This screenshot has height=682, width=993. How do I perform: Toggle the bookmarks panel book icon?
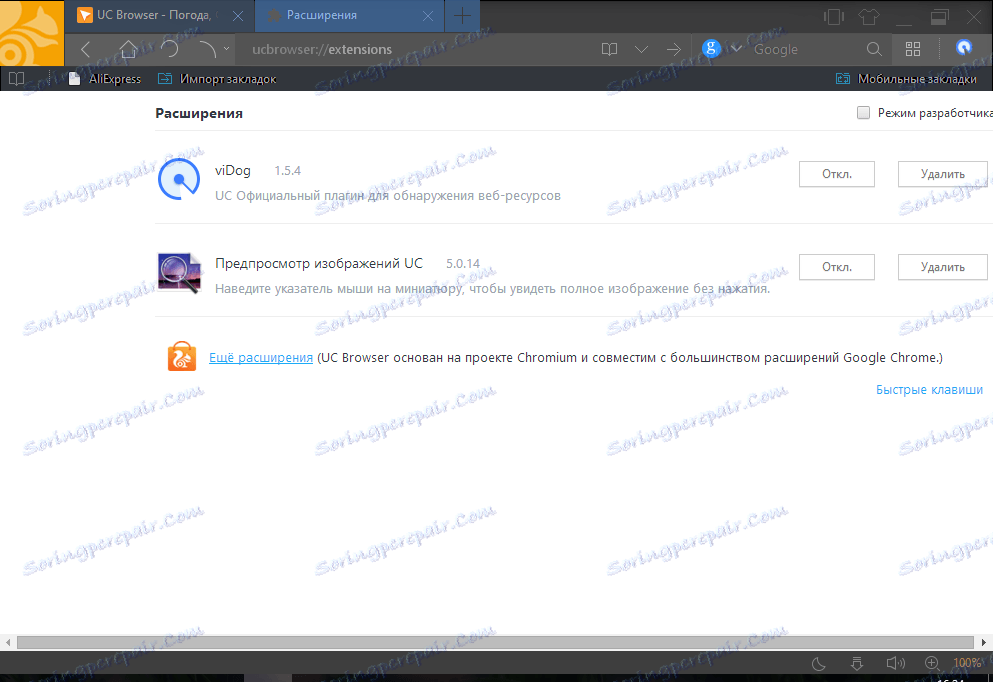16,79
